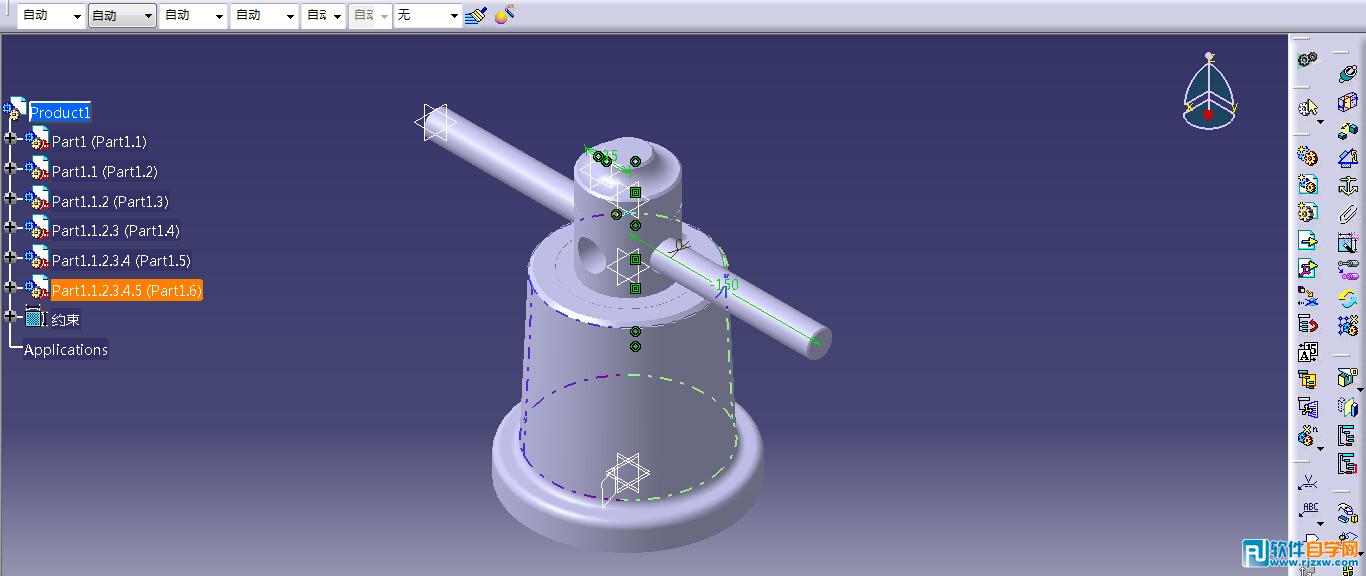Apply an Angle Constraint
The width and height of the screenshot is (1366, 576).
pyautogui.click(x=1347, y=157)
